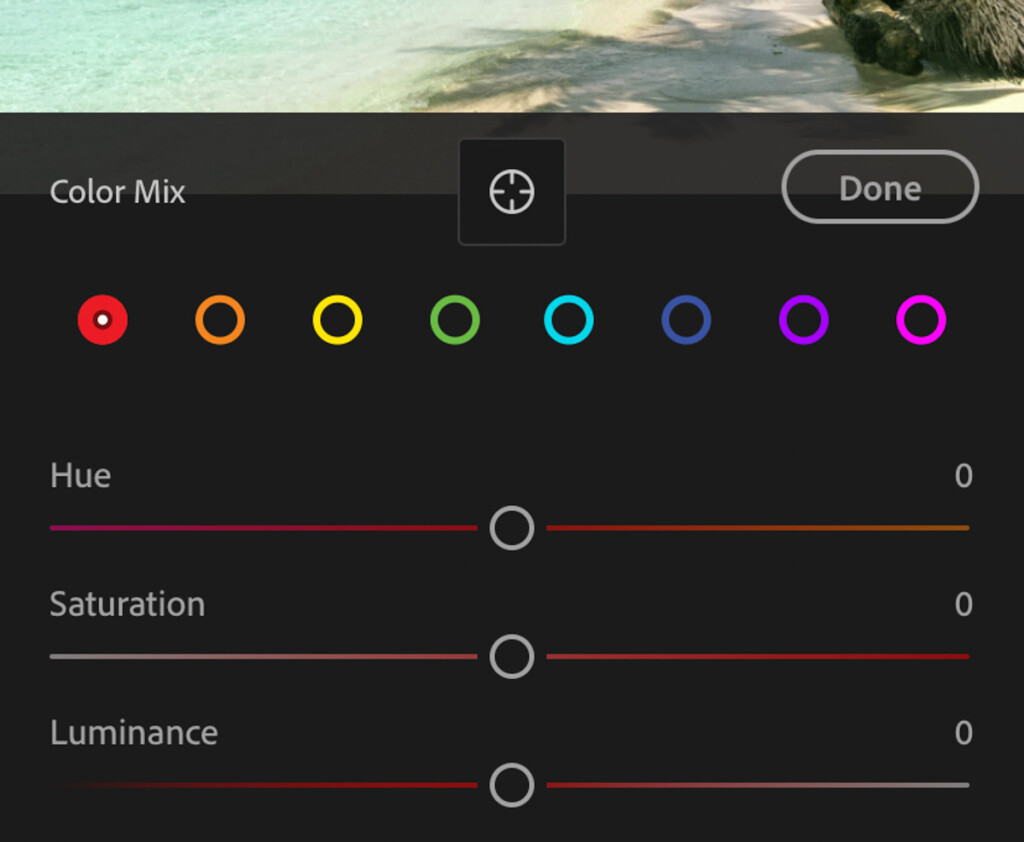
Task: Choose the aqua color circle
Action: (569, 319)
